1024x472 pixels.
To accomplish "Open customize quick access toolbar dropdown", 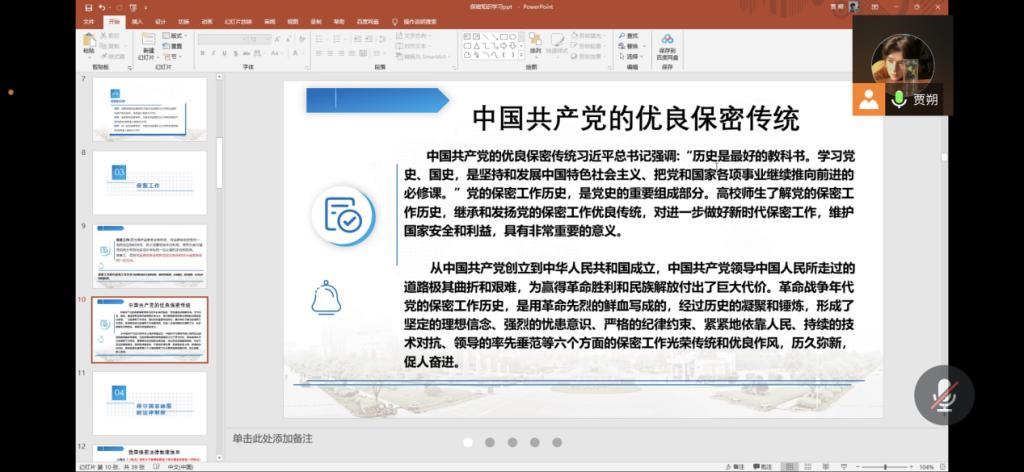I will [145, 7].
